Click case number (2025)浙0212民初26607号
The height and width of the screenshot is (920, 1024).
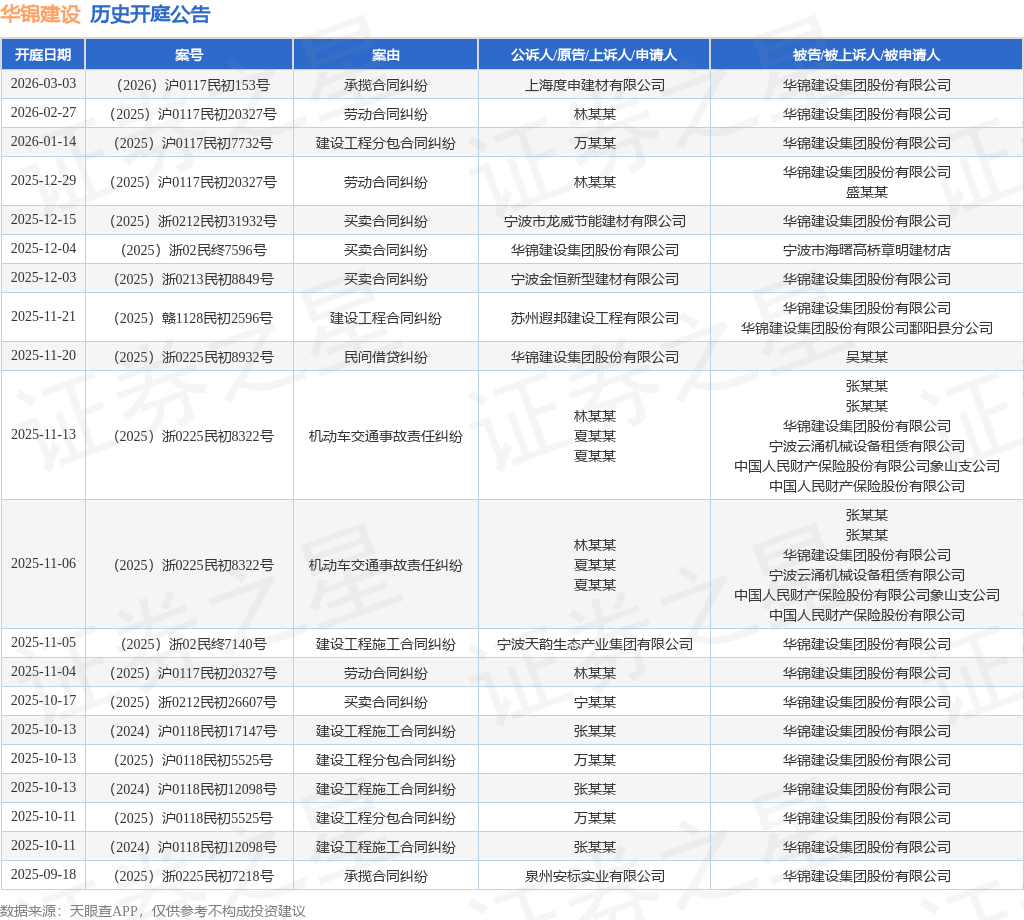(x=193, y=703)
